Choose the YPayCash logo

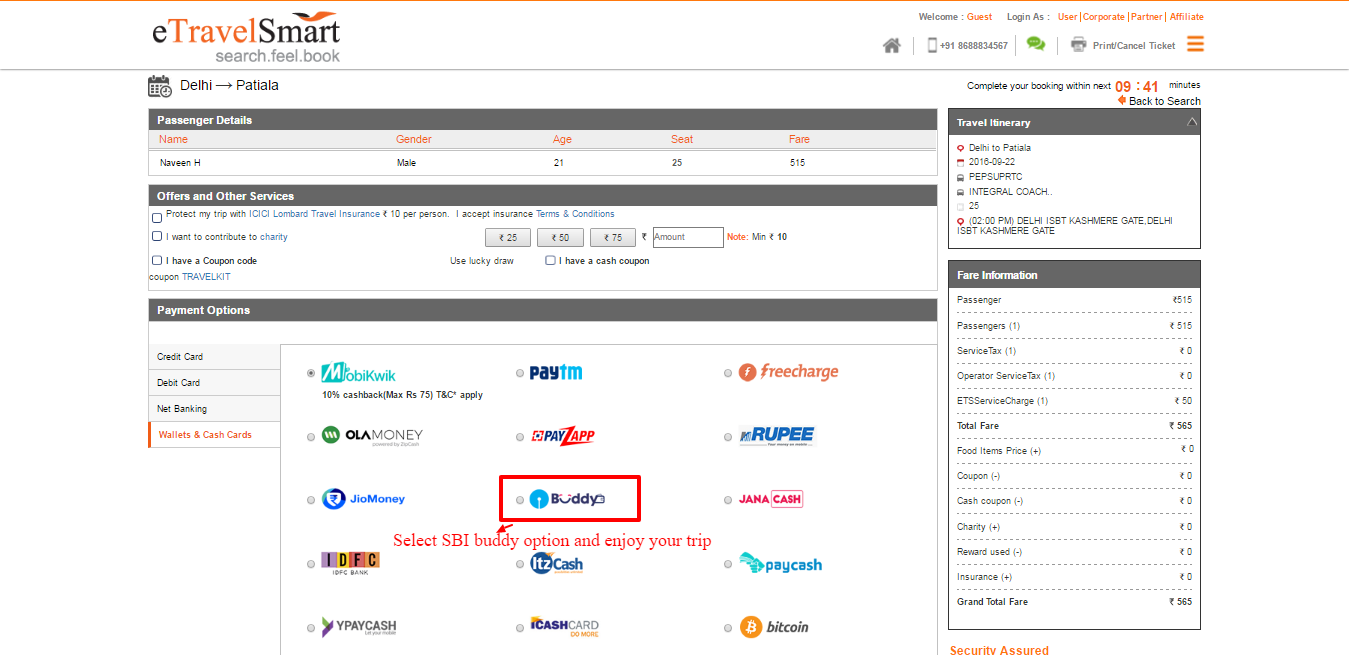[359, 627]
